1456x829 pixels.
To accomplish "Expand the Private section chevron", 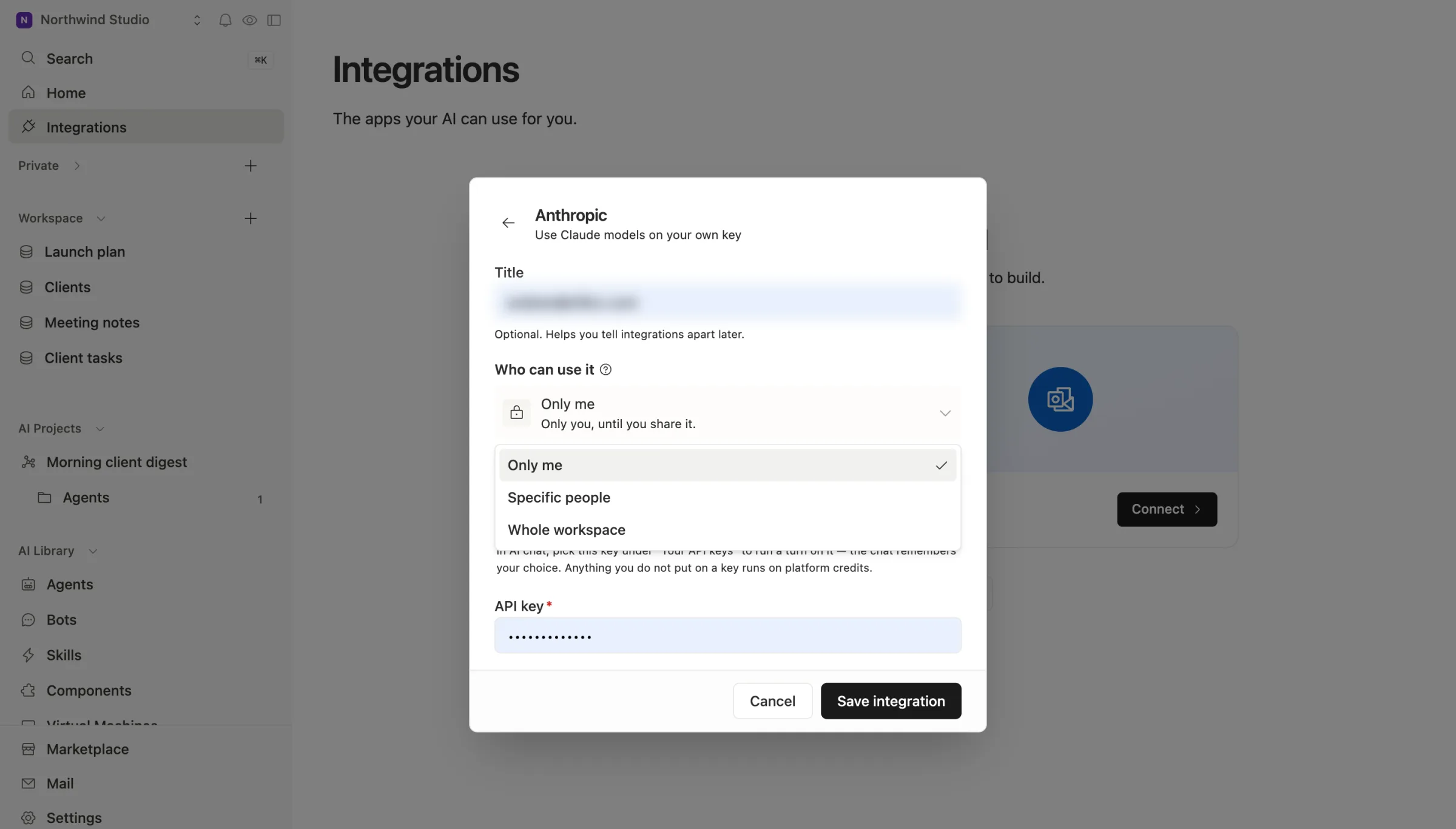I will pyautogui.click(x=77, y=166).
